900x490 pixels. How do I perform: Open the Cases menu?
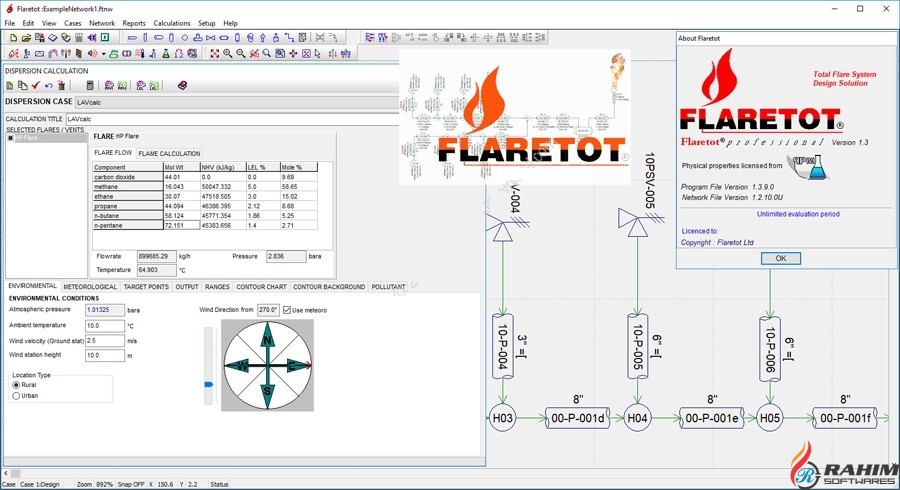point(72,24)
